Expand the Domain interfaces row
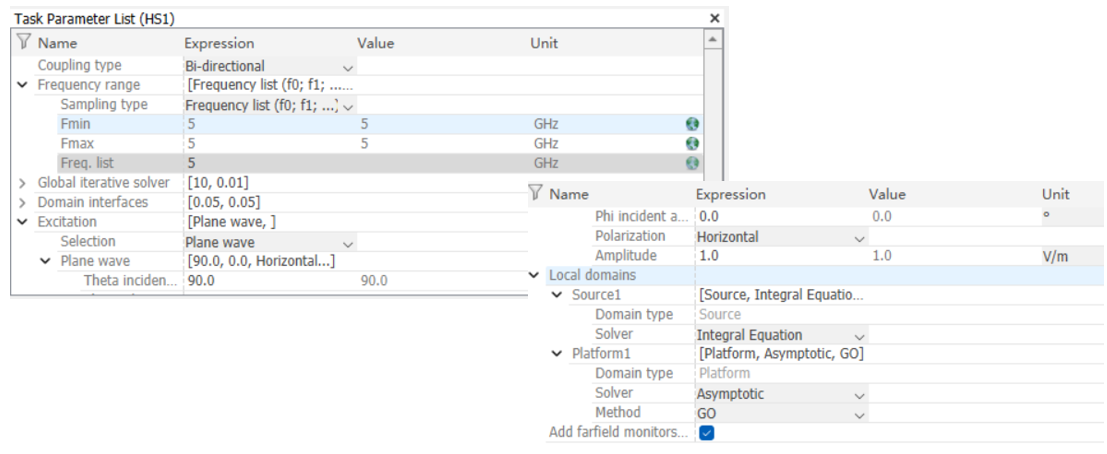1107x454 pixels. pyautogui.click(x=23, y=203)
